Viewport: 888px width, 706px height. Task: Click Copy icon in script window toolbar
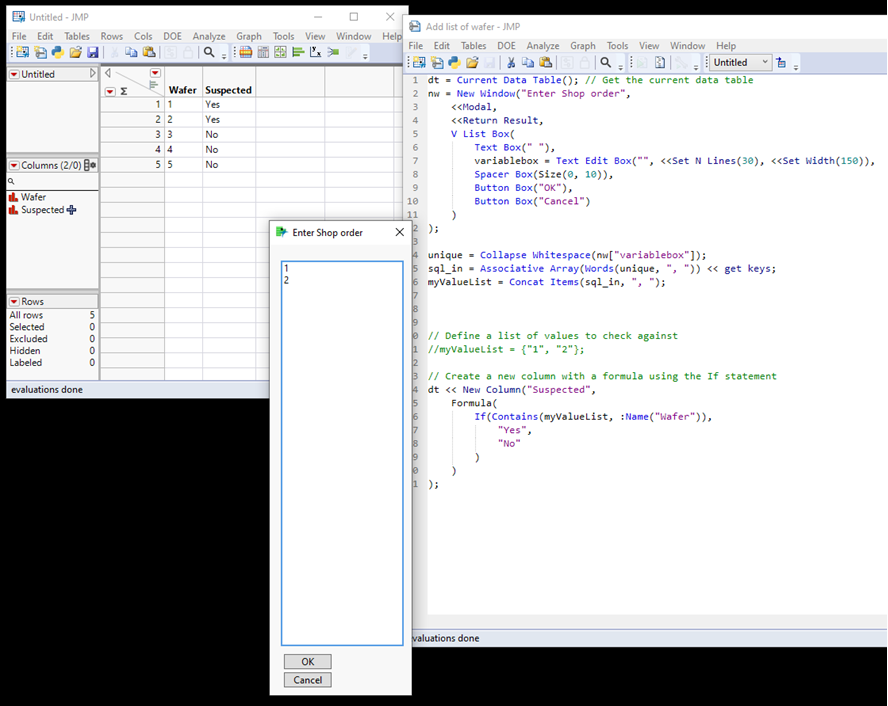coord(528,62)
